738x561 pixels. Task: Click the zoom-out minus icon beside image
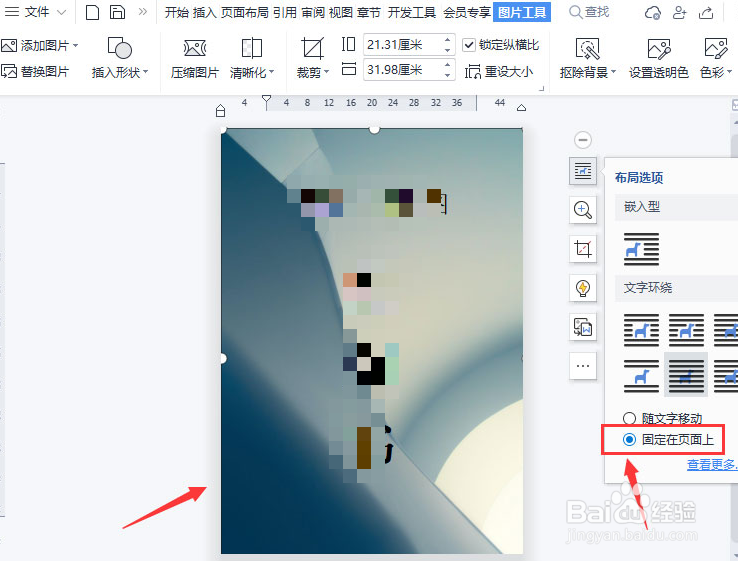pos(583,140)
